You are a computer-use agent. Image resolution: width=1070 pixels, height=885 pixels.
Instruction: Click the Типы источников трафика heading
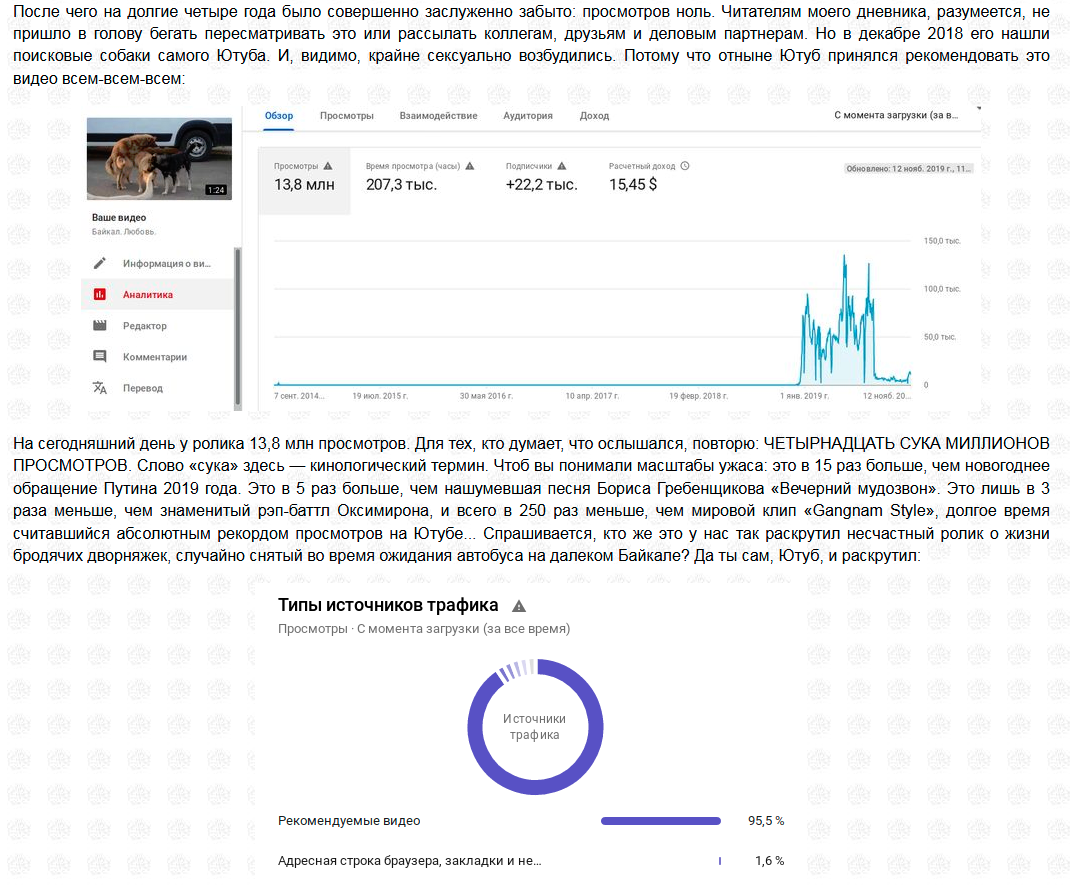(388, 605)
